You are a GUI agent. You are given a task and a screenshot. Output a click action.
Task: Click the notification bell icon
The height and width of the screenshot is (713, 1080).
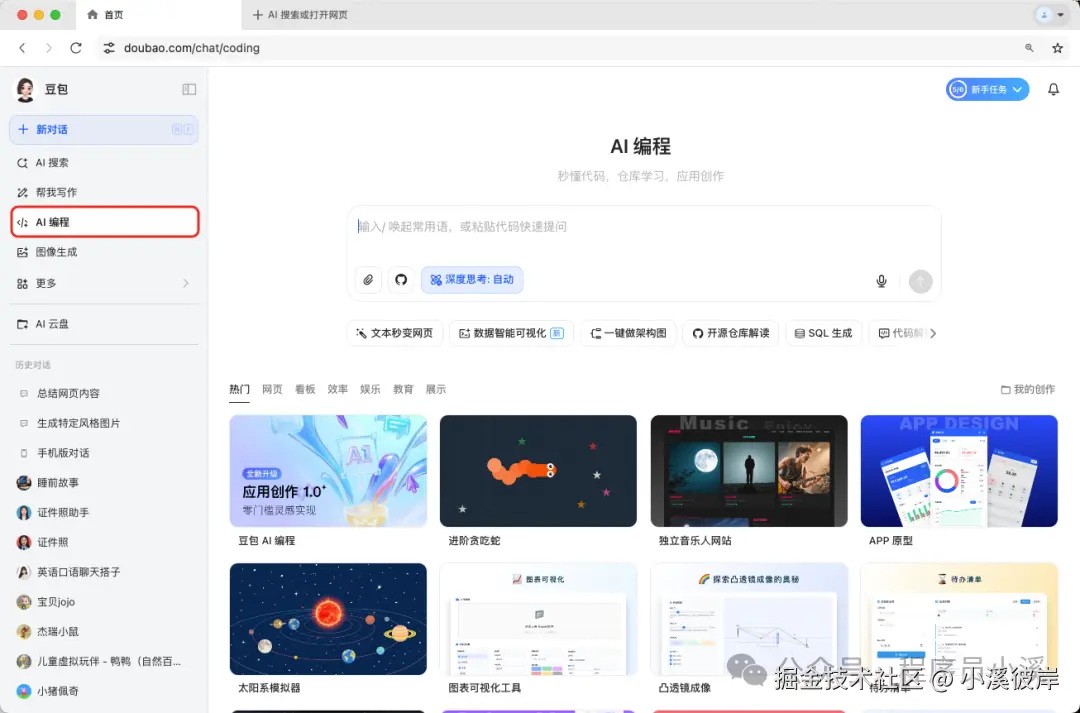1053,89
